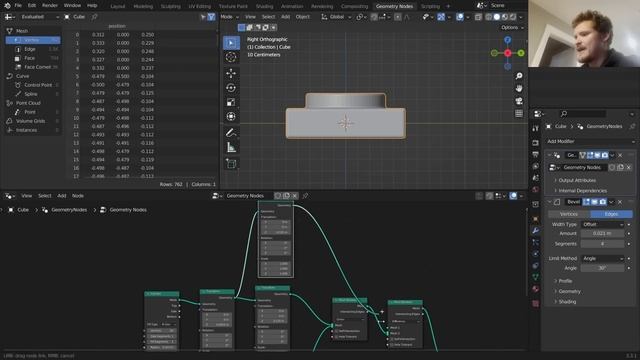Pin the Geometry Nodes editor node tree
640x360 pixels.
coord(305,196)
